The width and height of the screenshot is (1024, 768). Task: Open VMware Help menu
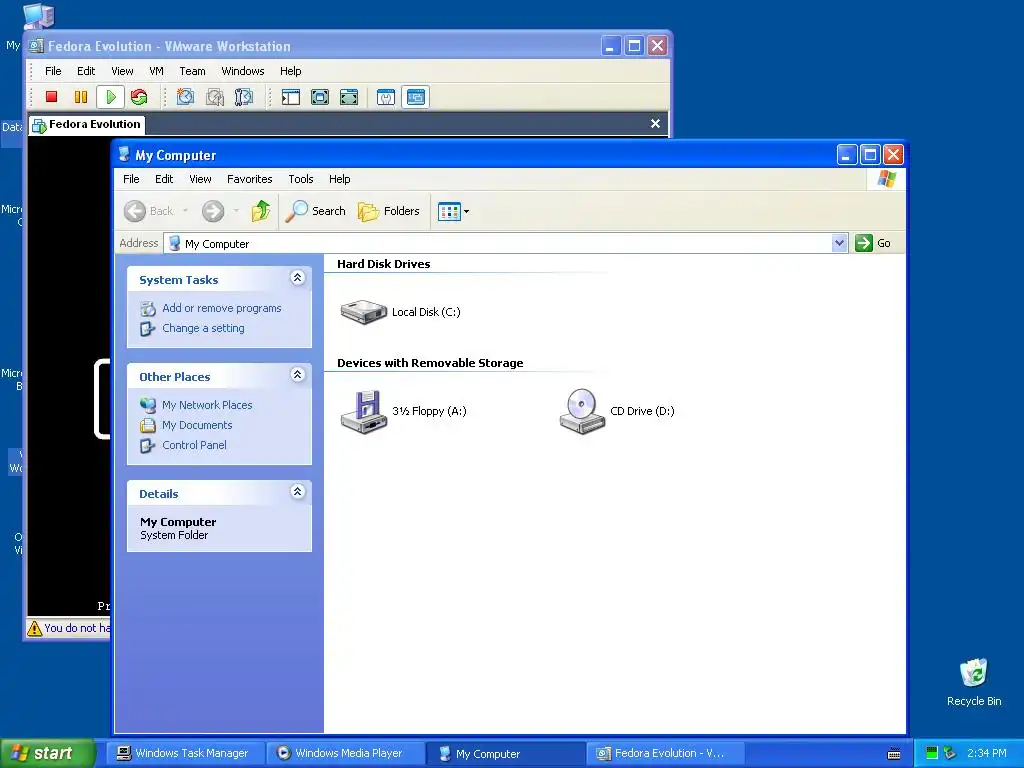pos(291,71)
